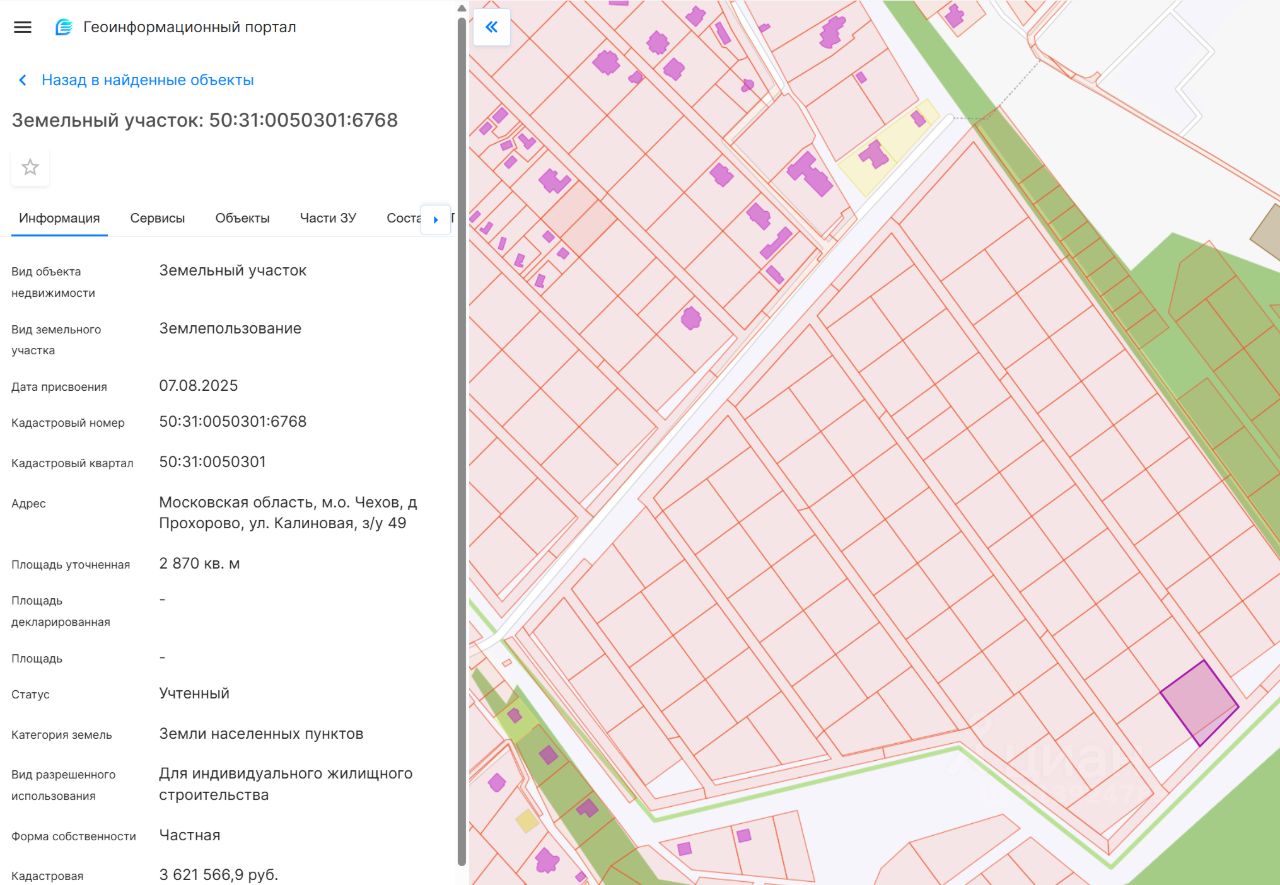Click the partially visible Состав tab

point(403,218)
